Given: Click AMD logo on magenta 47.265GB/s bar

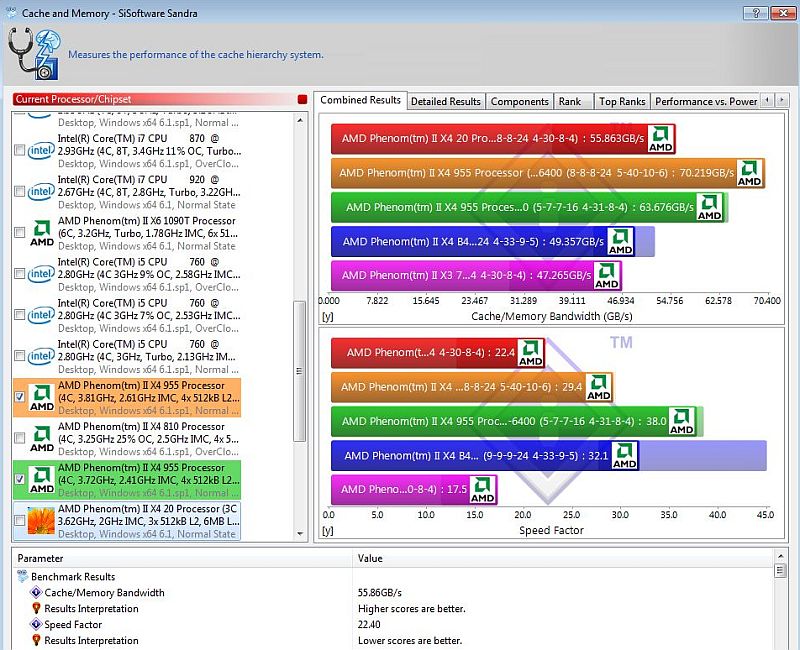Looking at the screenshot, I should [607, 276].
